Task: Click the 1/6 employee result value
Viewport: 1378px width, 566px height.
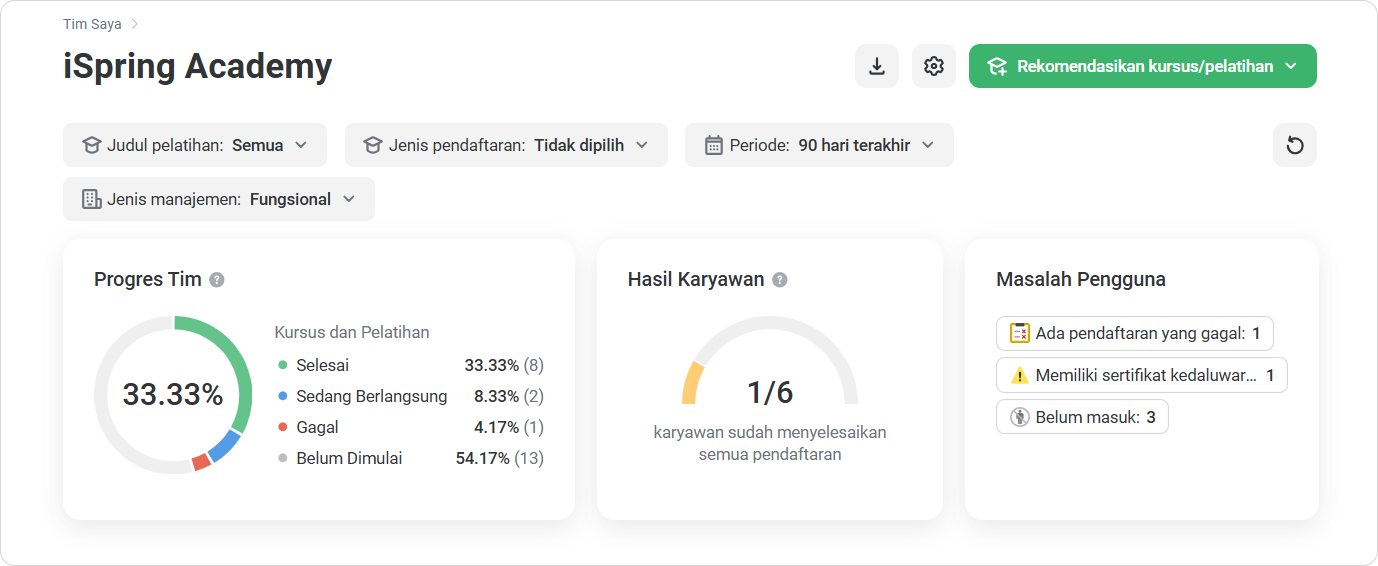Action: 770,392
